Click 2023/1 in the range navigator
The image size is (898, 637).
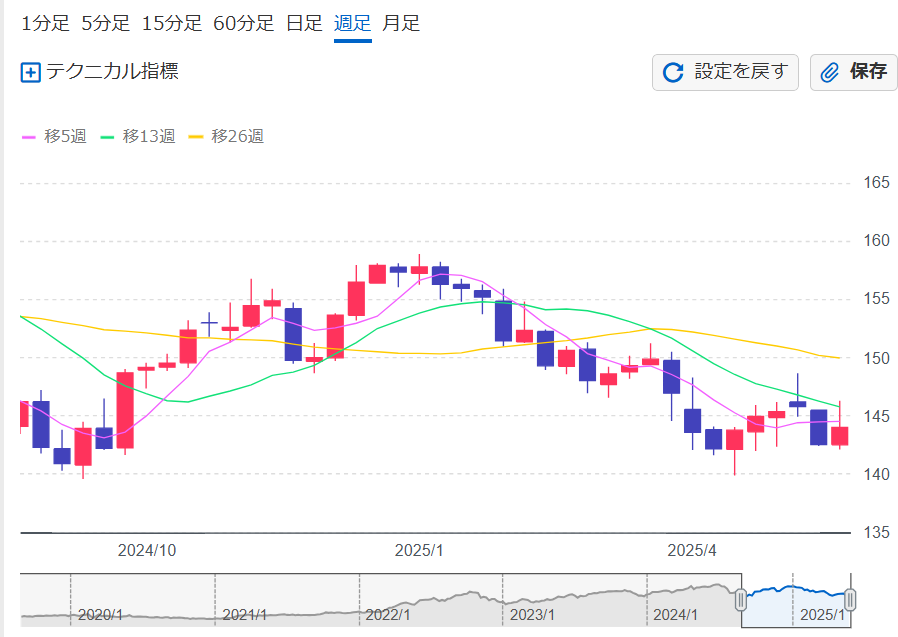[x=532, y=615]
